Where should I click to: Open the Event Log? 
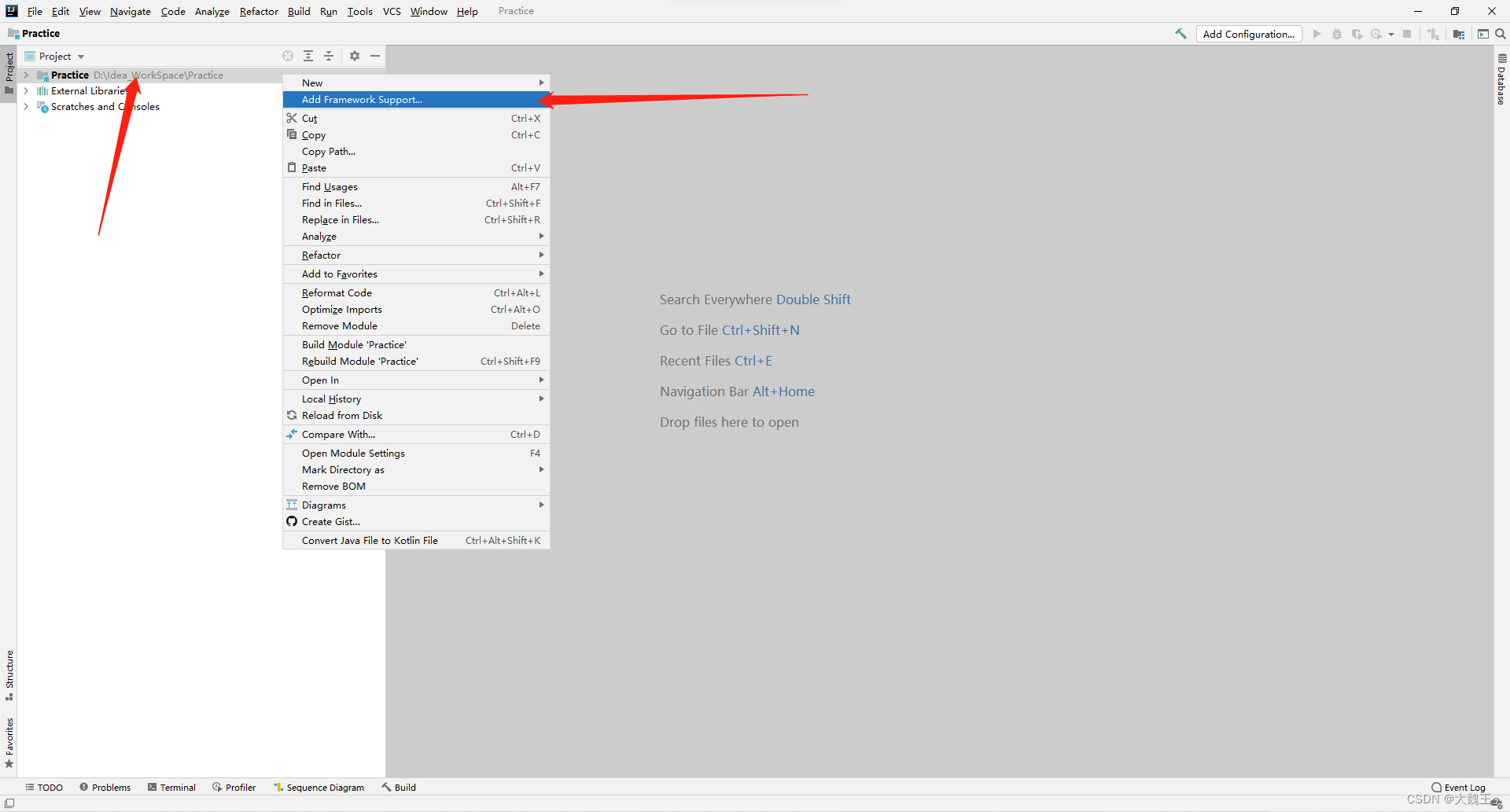click(1459, 788)
